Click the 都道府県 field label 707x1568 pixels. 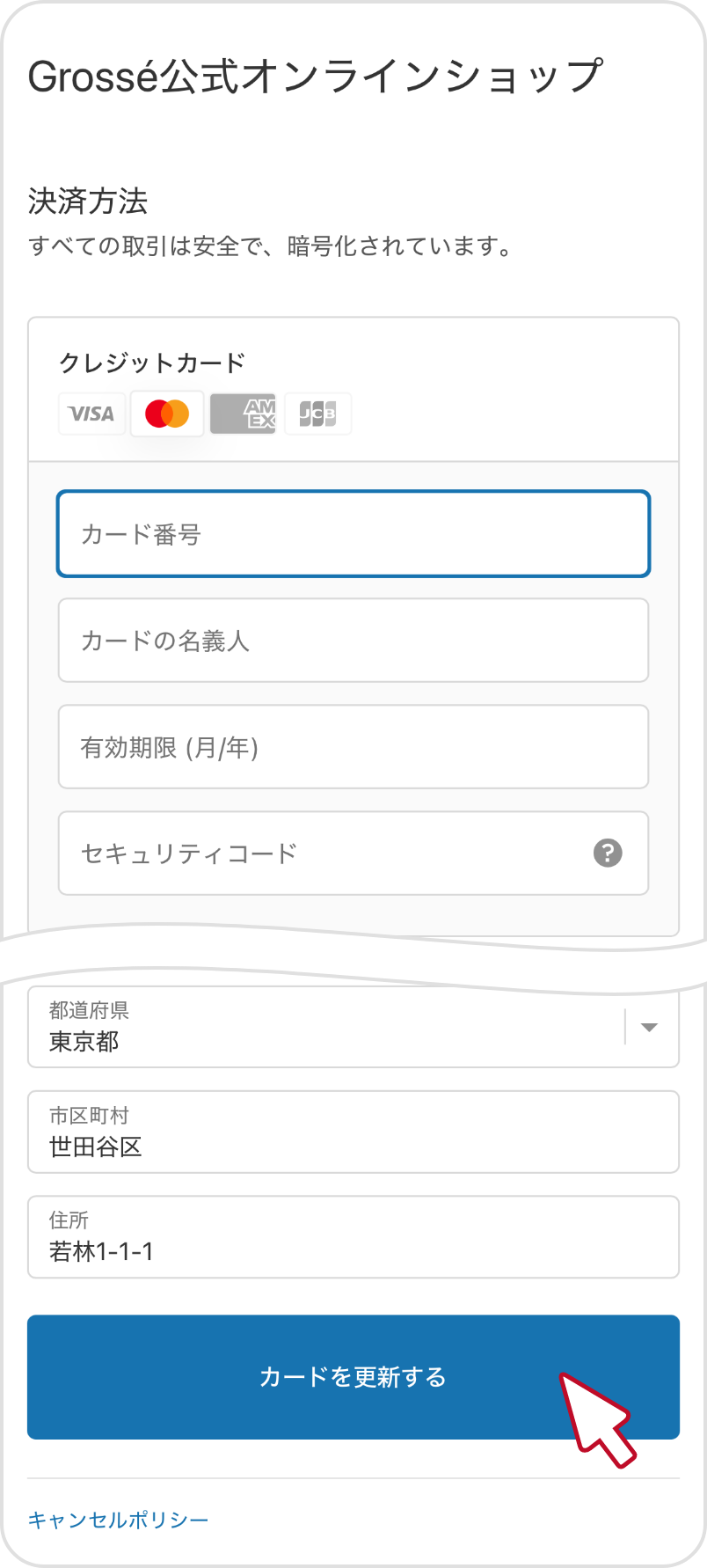[89, 1010]
